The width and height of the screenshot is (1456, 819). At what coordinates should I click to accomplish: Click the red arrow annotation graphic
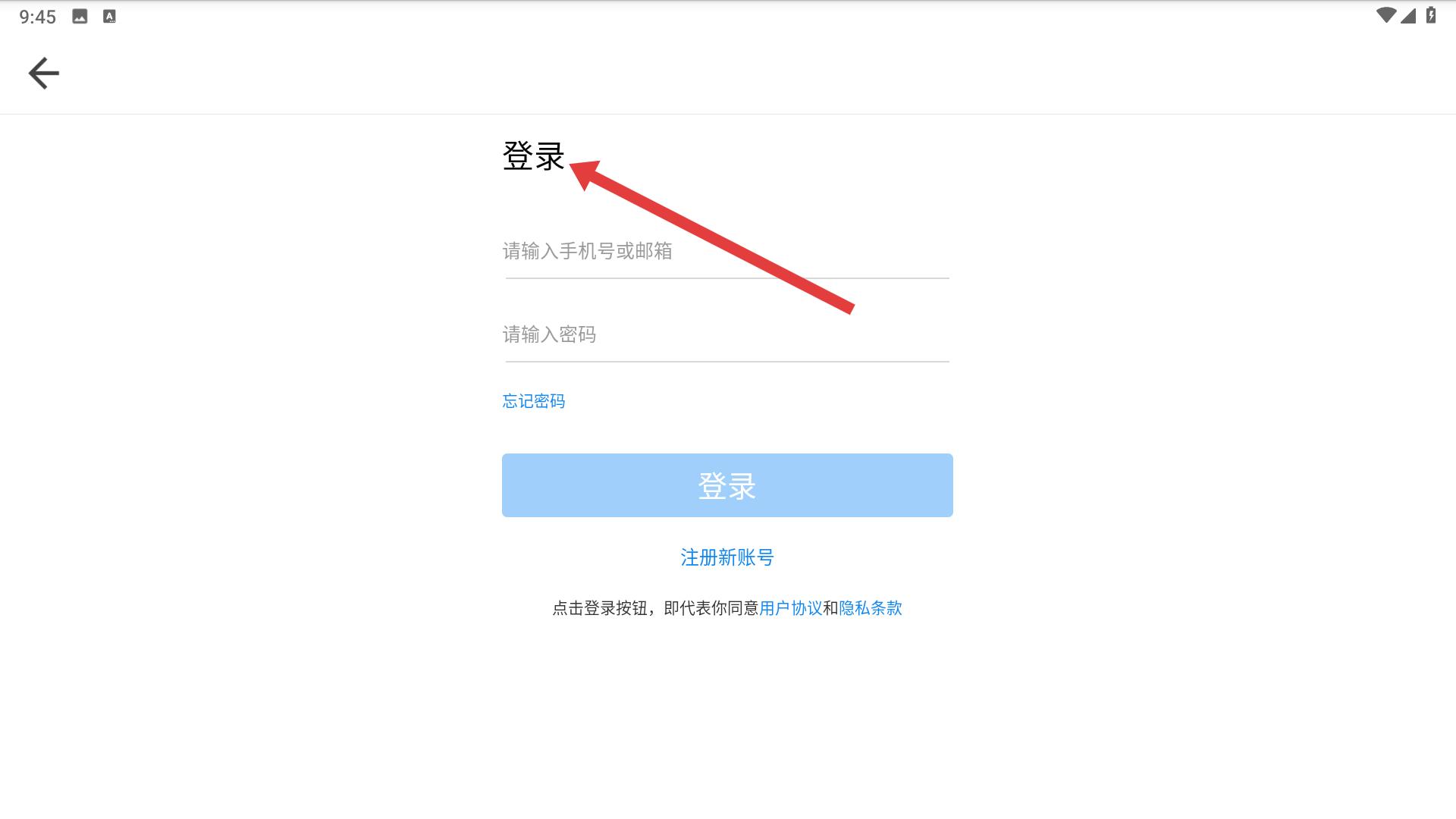click(x=711, y=237)
